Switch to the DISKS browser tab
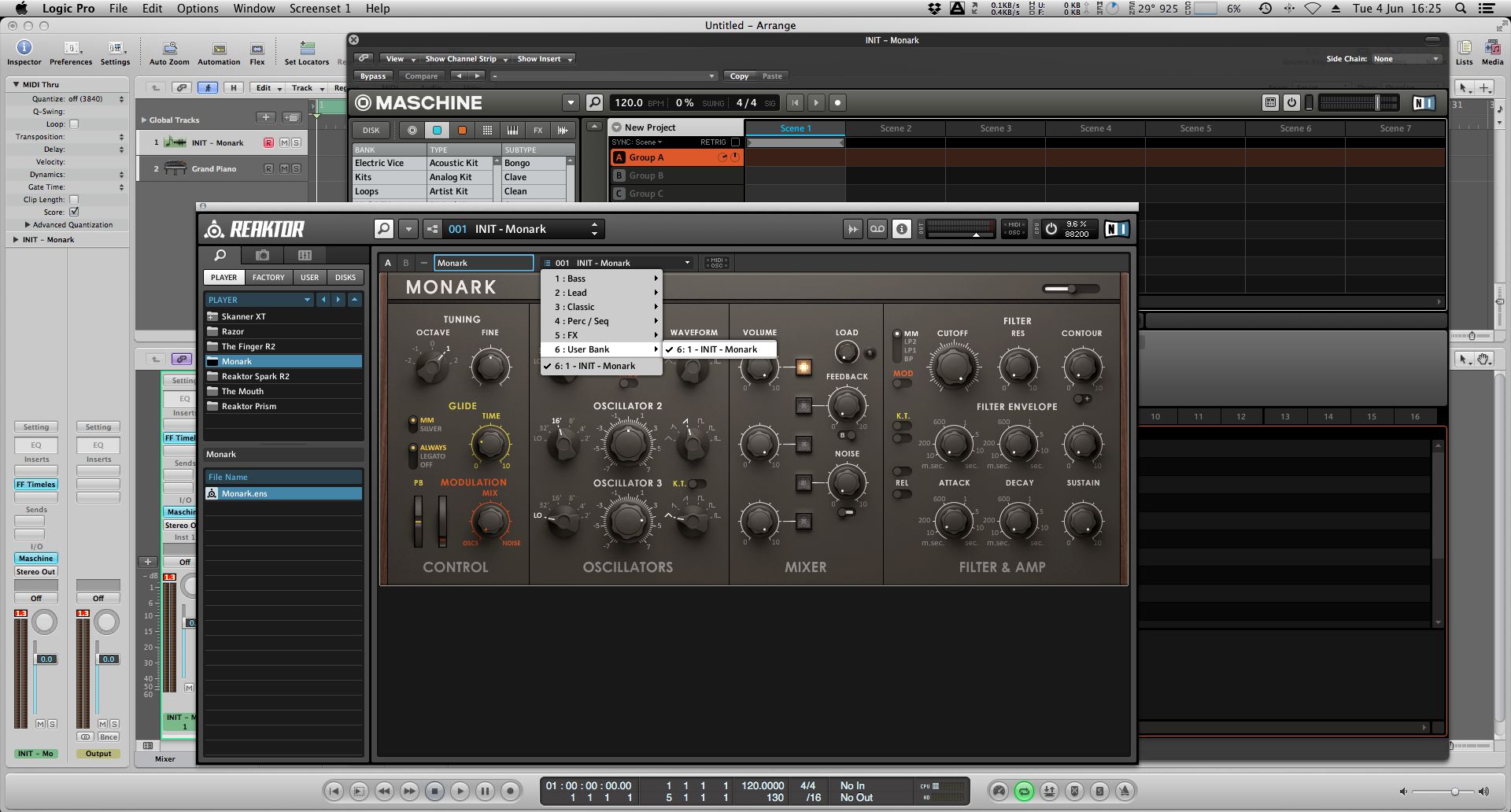This screenshot has width=1511, height=812. click(345, 278)
